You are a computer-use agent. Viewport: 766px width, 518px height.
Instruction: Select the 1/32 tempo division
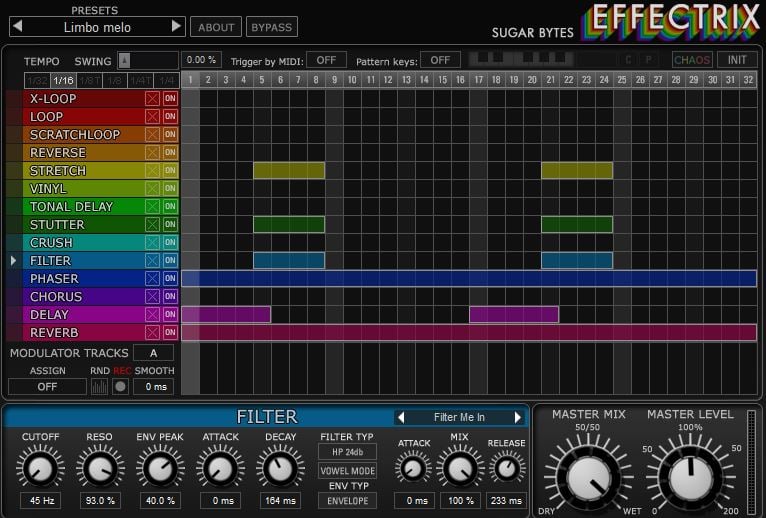pyautogui.click(x=38, y=81)
